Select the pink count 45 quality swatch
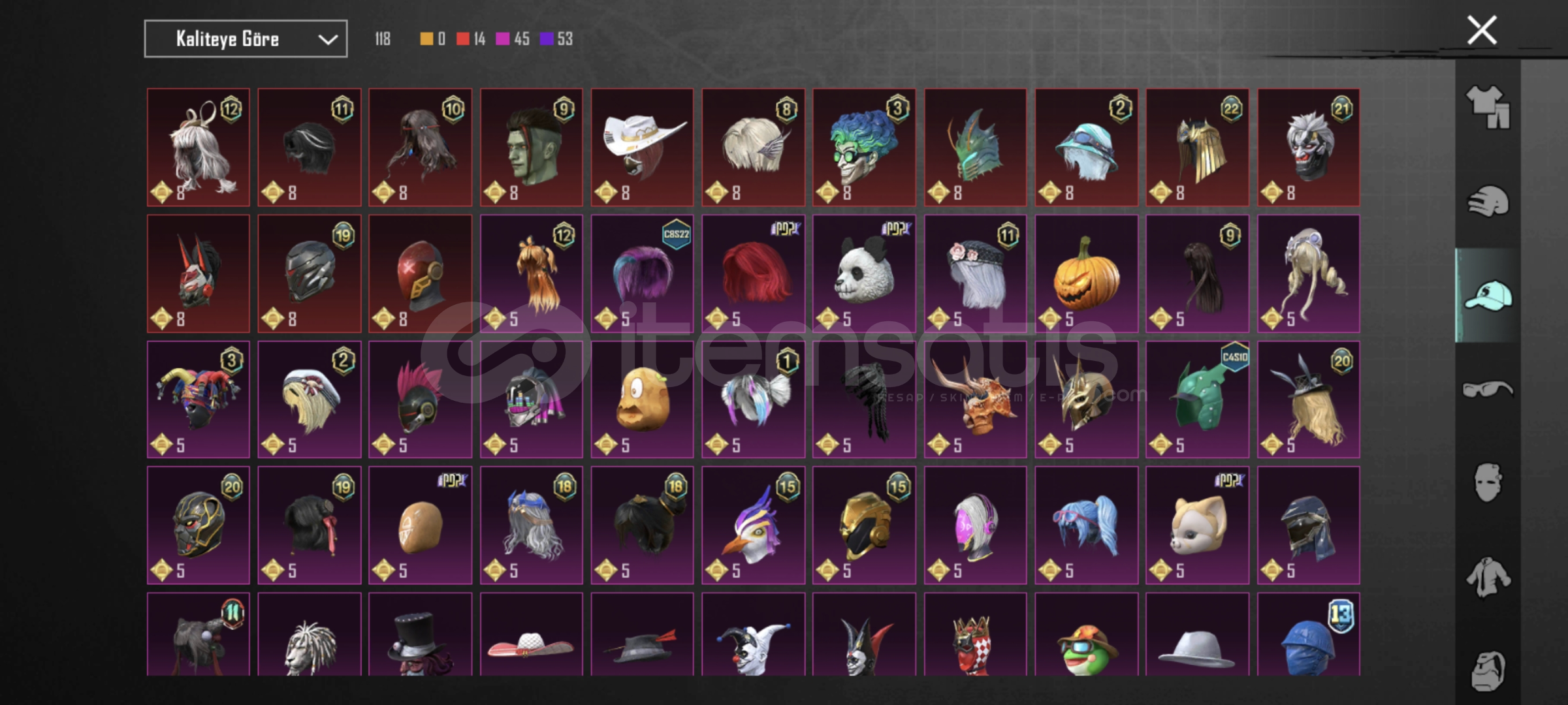This screenshot has width=1568, height=705. 513,39
